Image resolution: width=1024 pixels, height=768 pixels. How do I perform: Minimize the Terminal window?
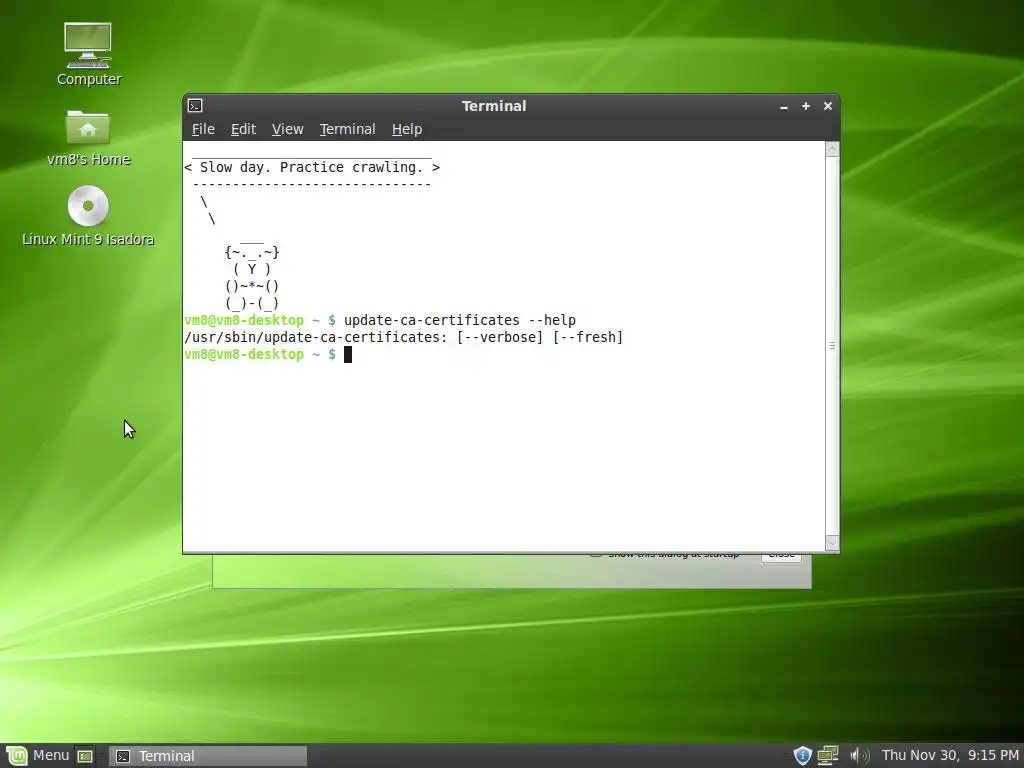coord(784,106)
